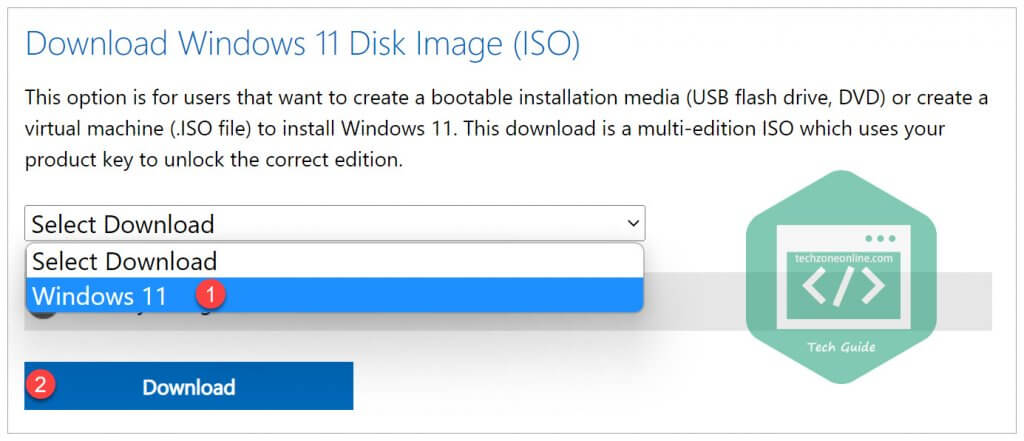
Task: Open the Select Download combo box
Action: coord(334,223)
